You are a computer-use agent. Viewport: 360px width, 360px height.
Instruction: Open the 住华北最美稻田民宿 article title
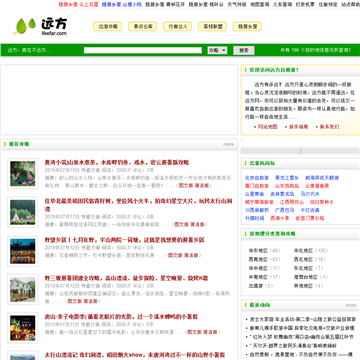coord(139,205)
